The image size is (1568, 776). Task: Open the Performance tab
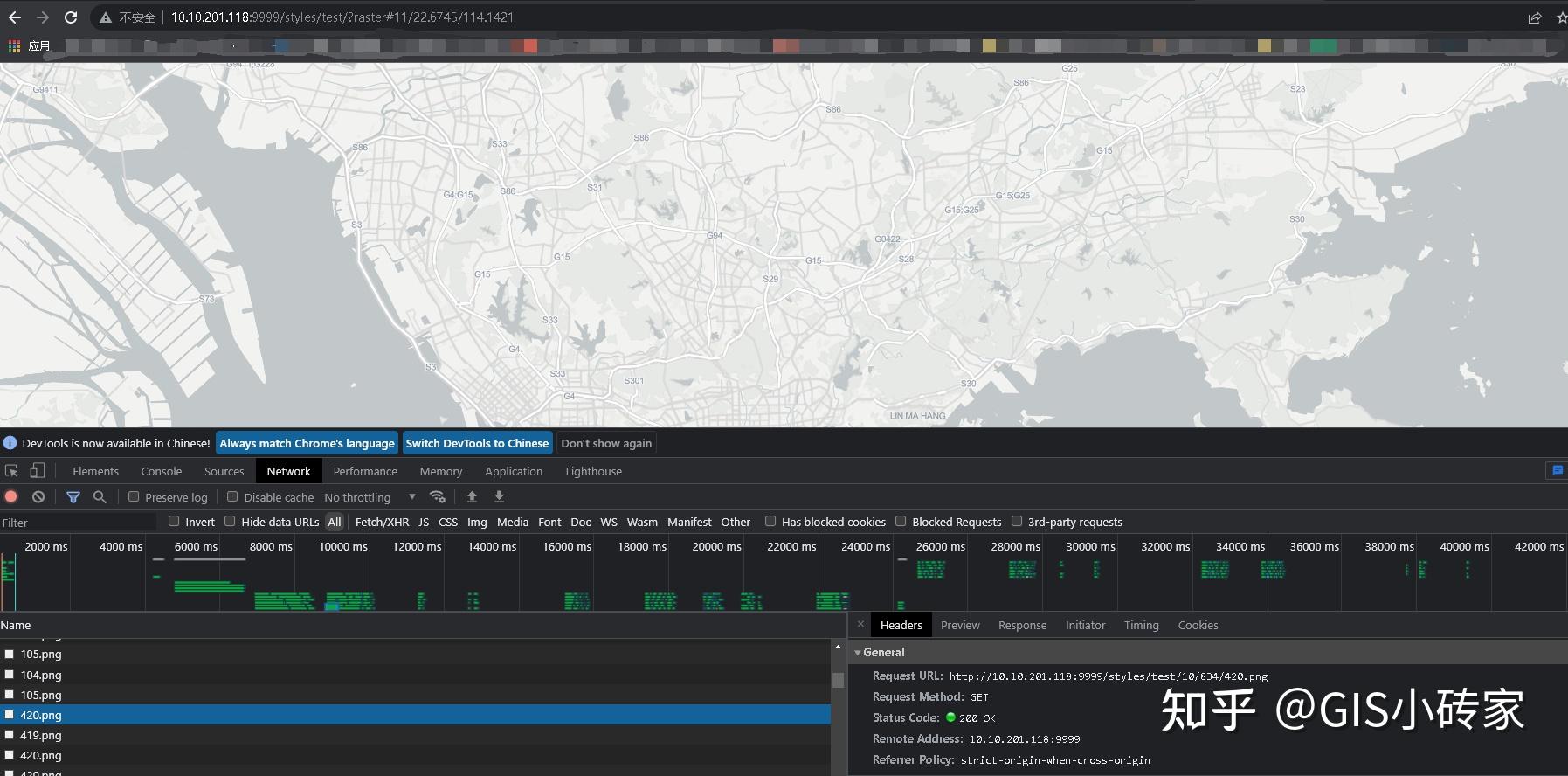click(365, 471)
